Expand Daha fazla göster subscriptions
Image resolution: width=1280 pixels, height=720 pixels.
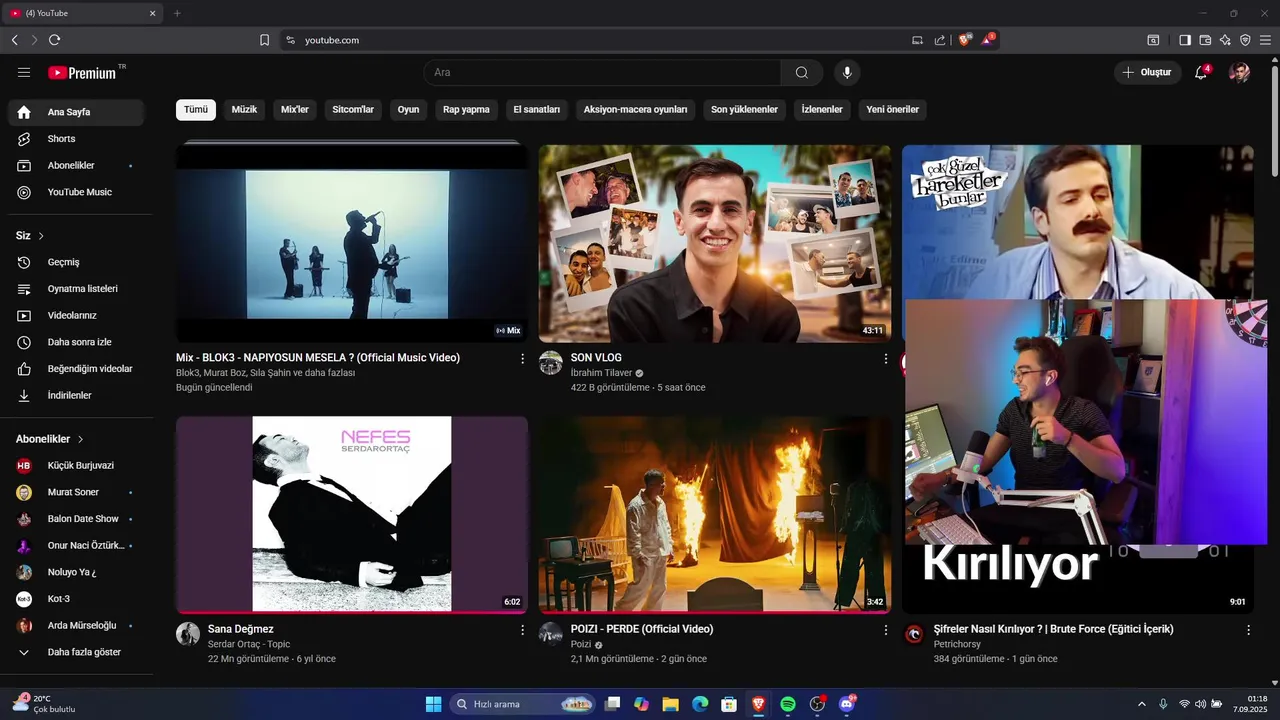point(76,652)
